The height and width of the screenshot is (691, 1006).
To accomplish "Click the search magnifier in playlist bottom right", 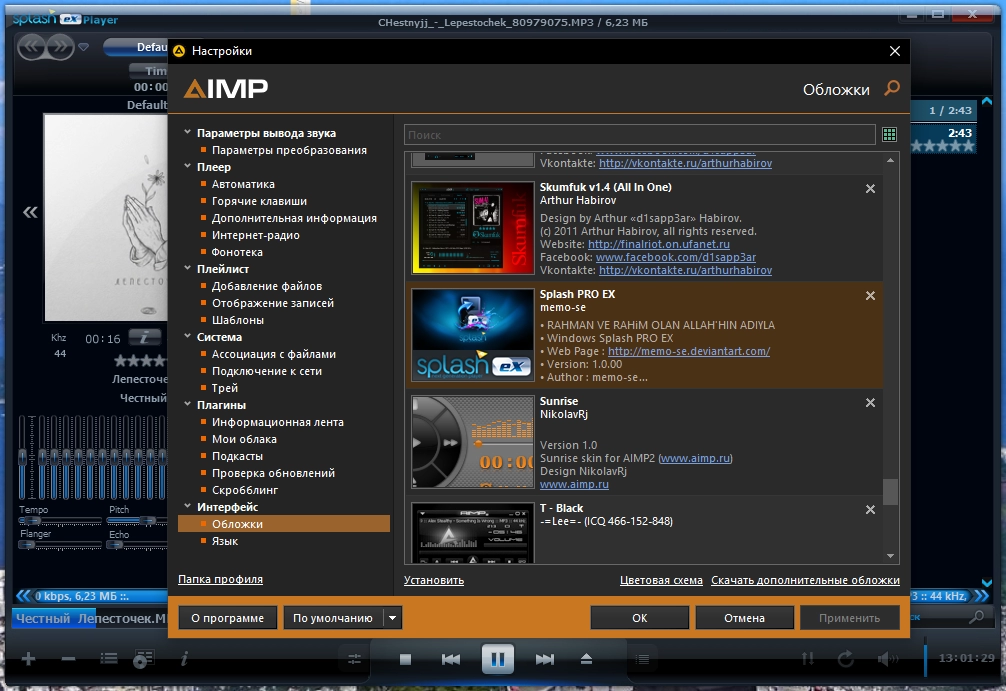I will click(976, 617).
